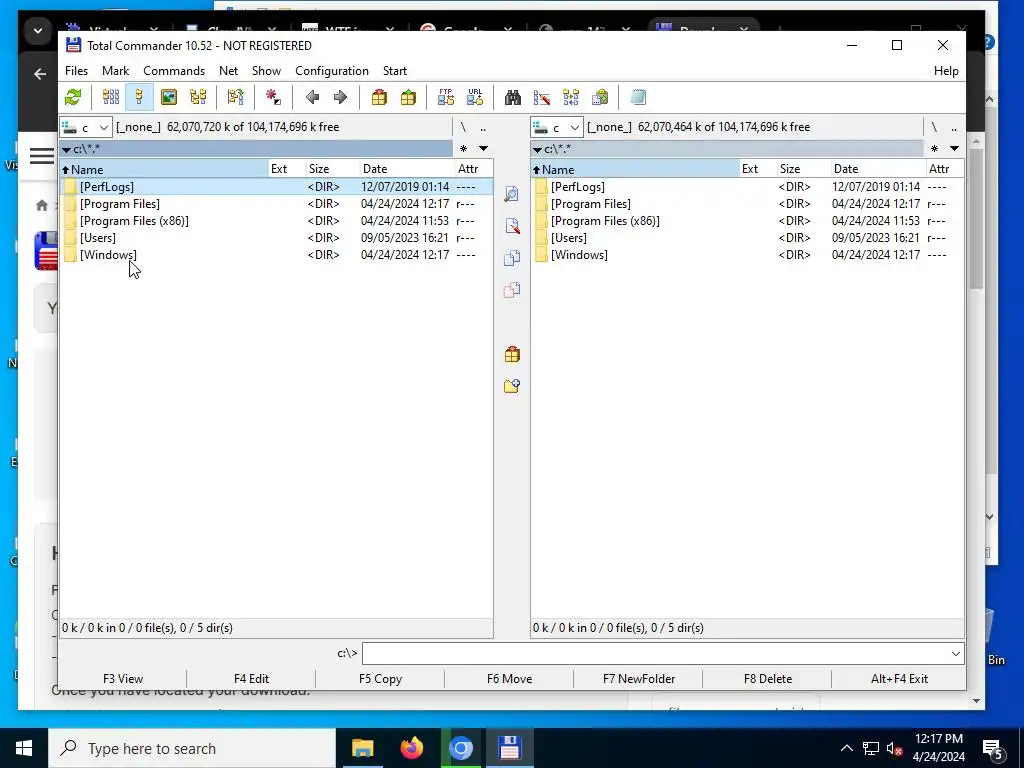Screen dimensions: 1024x768
Task: Open the Files menu
Action: coord(76,71)
